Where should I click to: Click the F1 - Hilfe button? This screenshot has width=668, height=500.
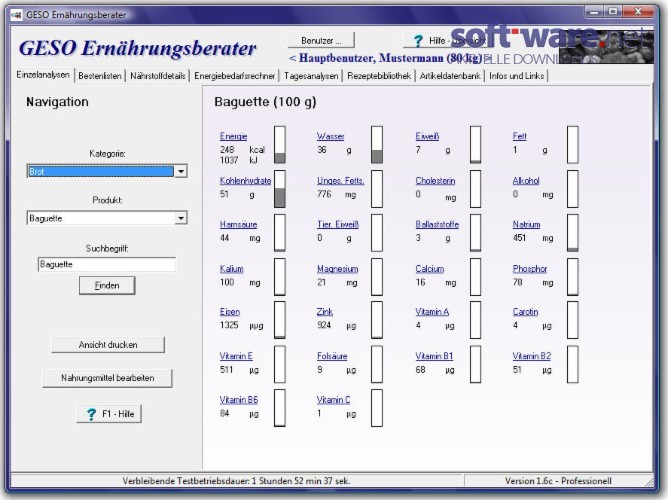click(x=109, y=414)
